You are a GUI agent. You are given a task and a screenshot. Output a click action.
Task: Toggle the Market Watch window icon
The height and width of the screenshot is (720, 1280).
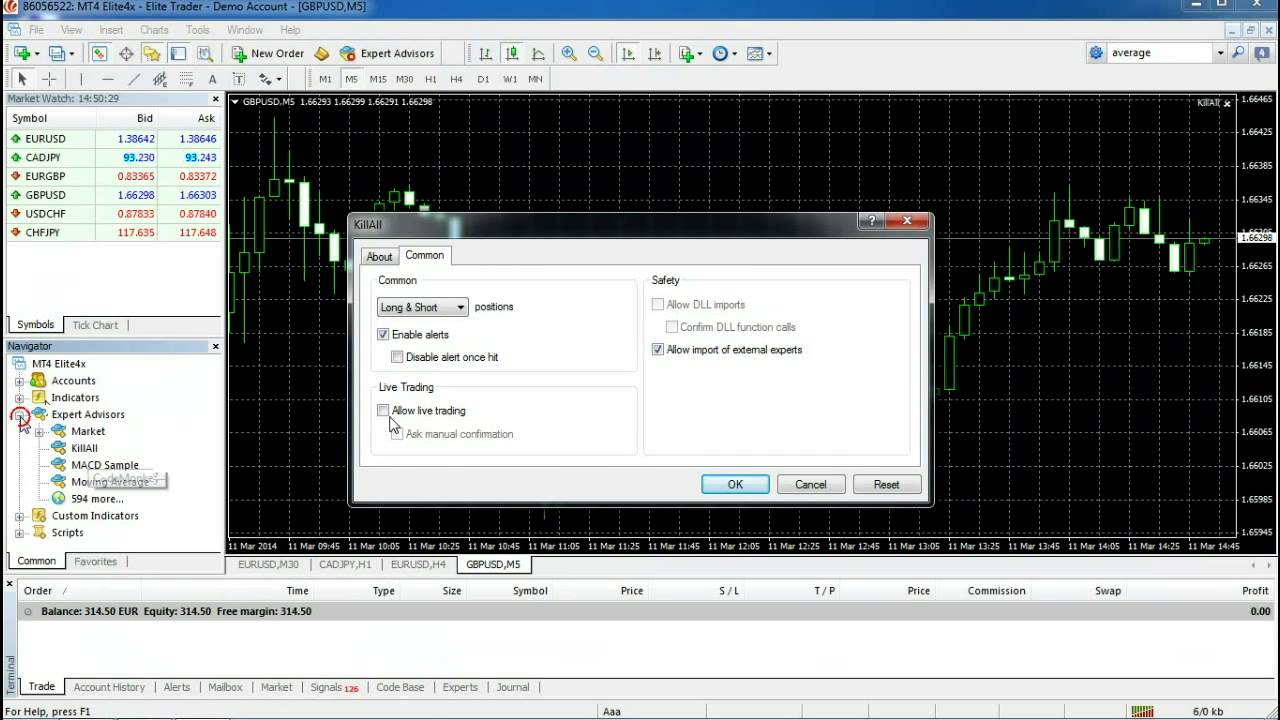pos(100,53)
